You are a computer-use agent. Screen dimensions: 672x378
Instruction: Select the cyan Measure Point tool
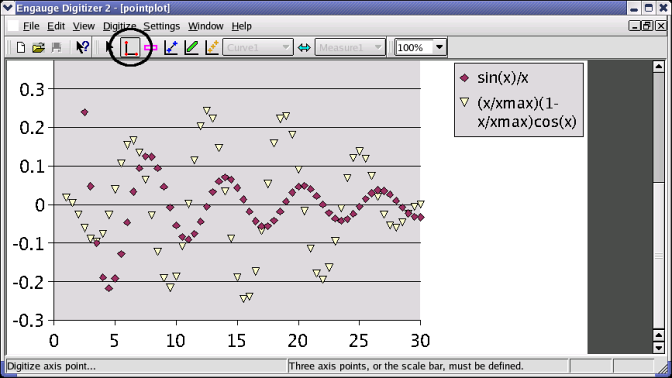point(304,48)
